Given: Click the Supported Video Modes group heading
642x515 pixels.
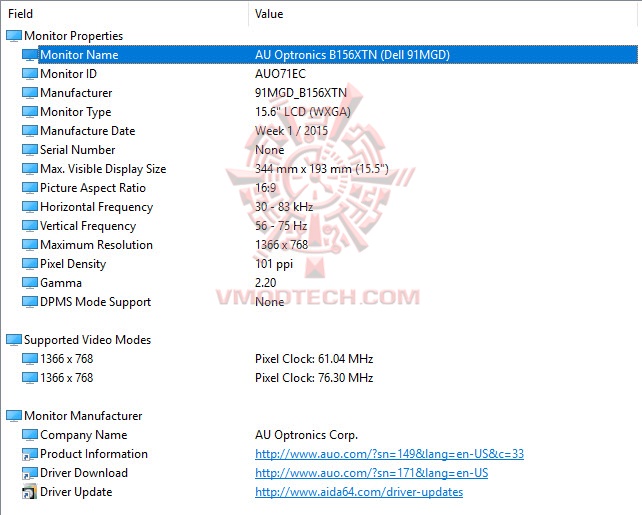Looking at the screenshot, I should coord(88,340).
